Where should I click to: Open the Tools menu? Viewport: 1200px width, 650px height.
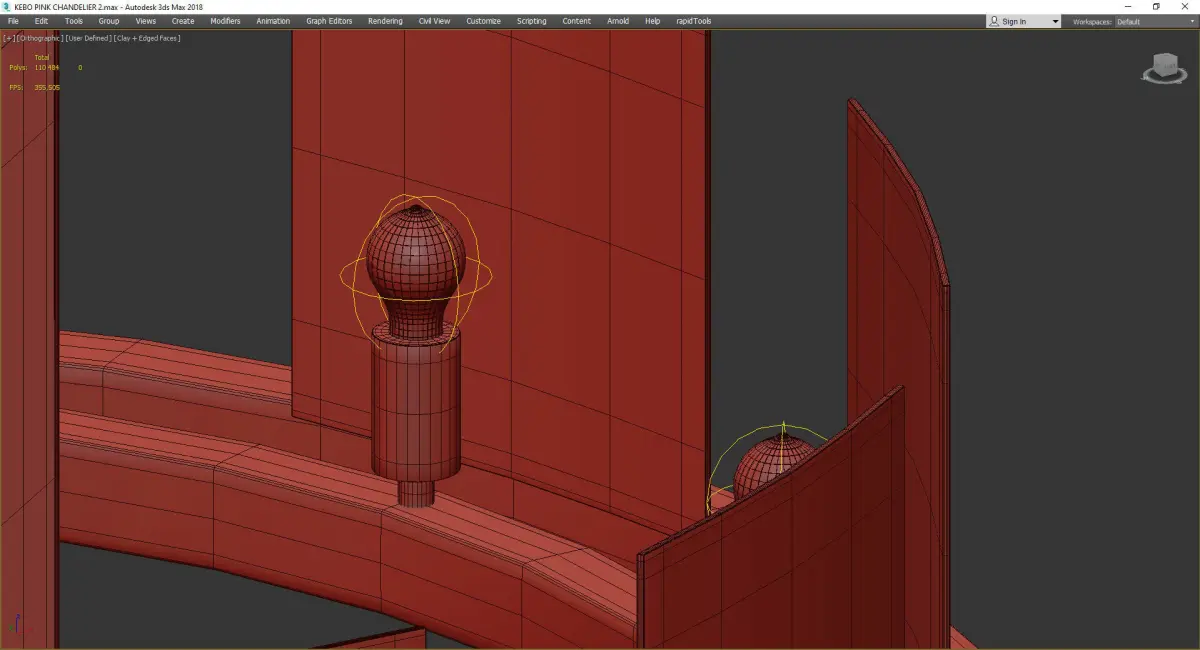[74, 21]
